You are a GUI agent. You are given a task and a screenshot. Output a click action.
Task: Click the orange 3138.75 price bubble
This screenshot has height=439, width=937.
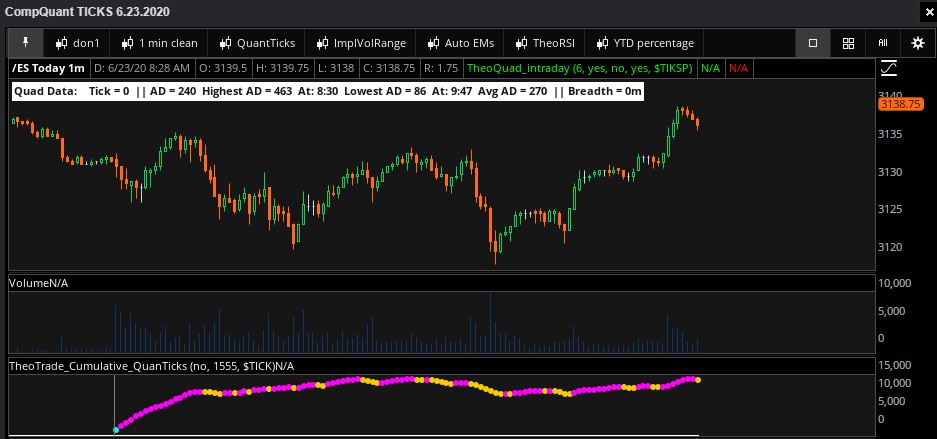[x=898, y=104]
